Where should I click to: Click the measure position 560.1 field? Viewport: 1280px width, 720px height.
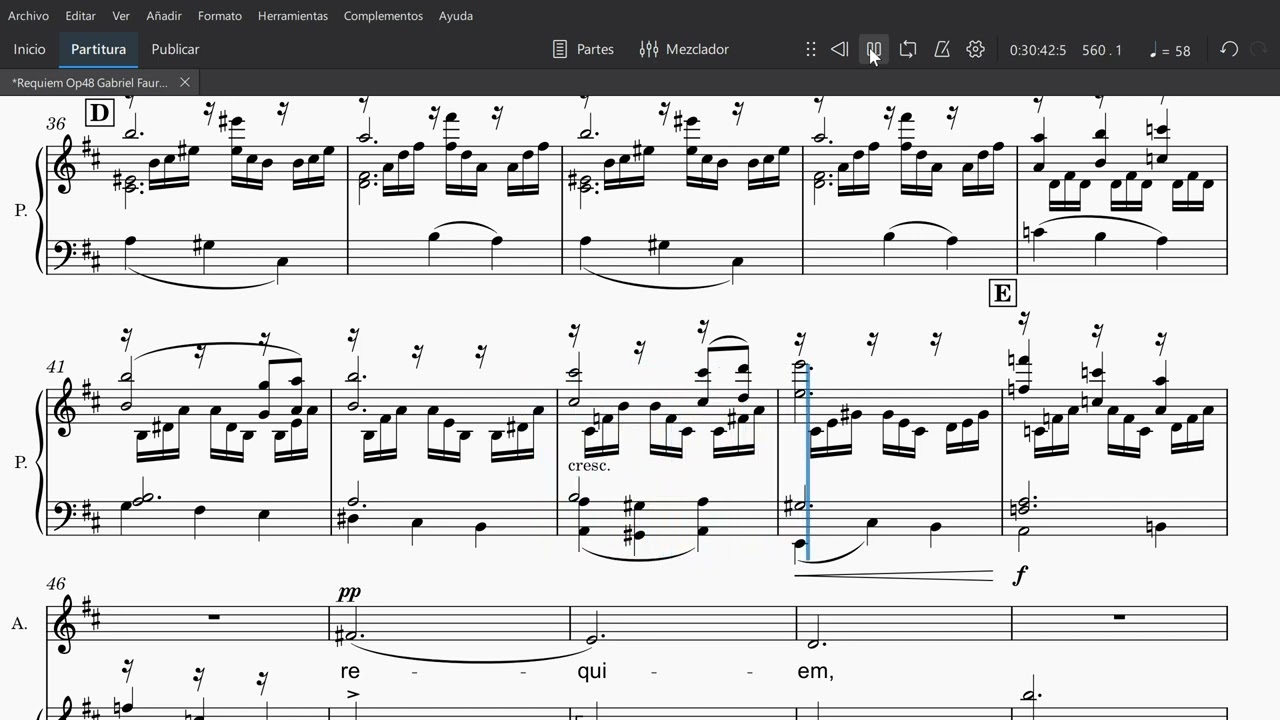point(1102,50)
